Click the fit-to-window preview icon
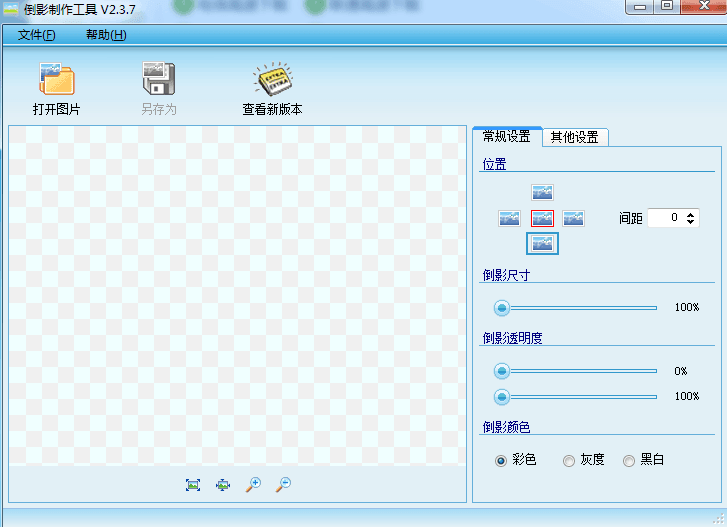This screenshot has width=727, height=527. tap(193, 485)
